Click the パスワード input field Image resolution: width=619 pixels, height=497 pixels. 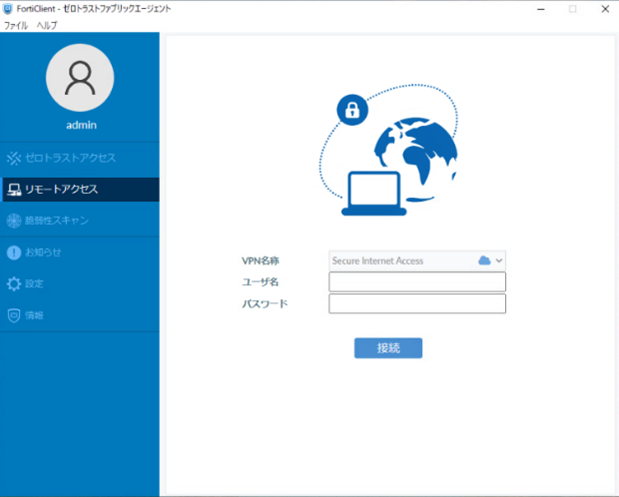tap(417, 304)
